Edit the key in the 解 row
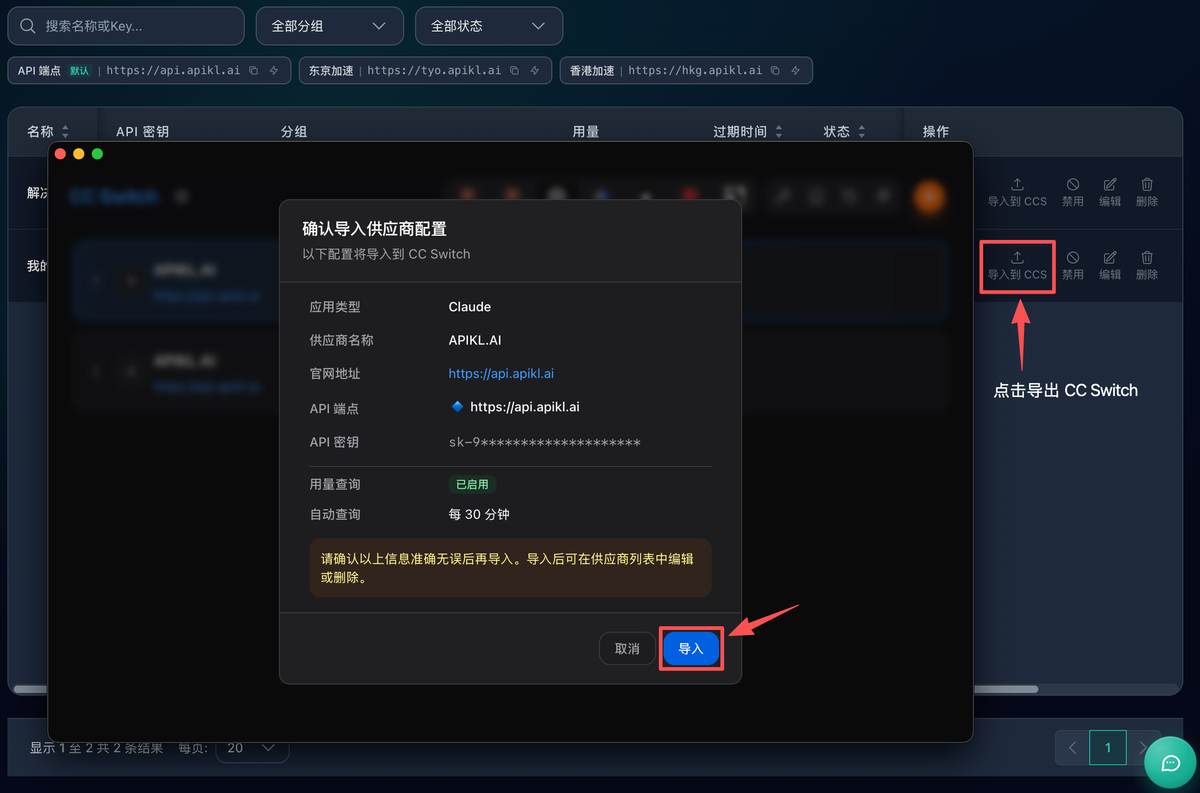 point(1110,192)
